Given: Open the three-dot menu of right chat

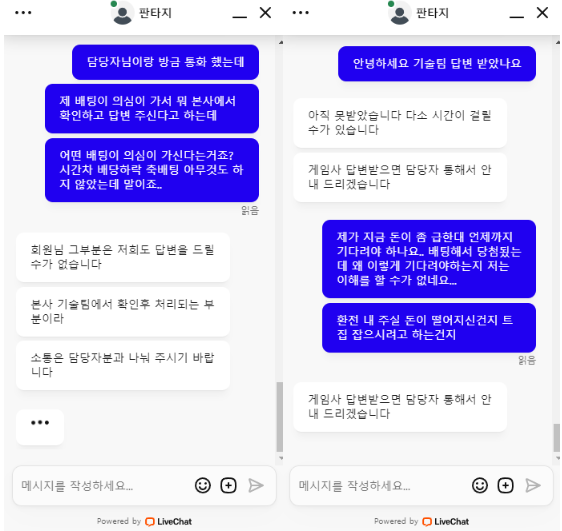Looking at the screenshot, I should [x=300, y=13].
